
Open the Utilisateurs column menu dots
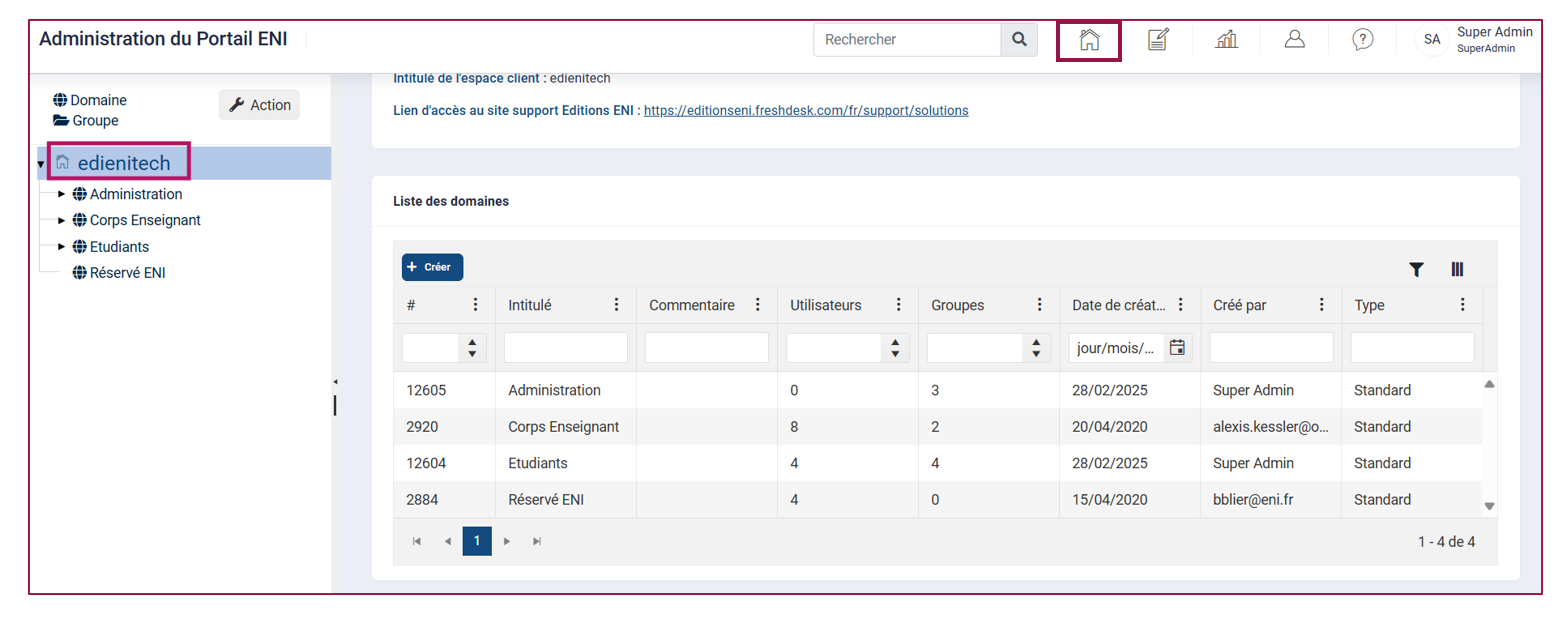pos(899,305)
